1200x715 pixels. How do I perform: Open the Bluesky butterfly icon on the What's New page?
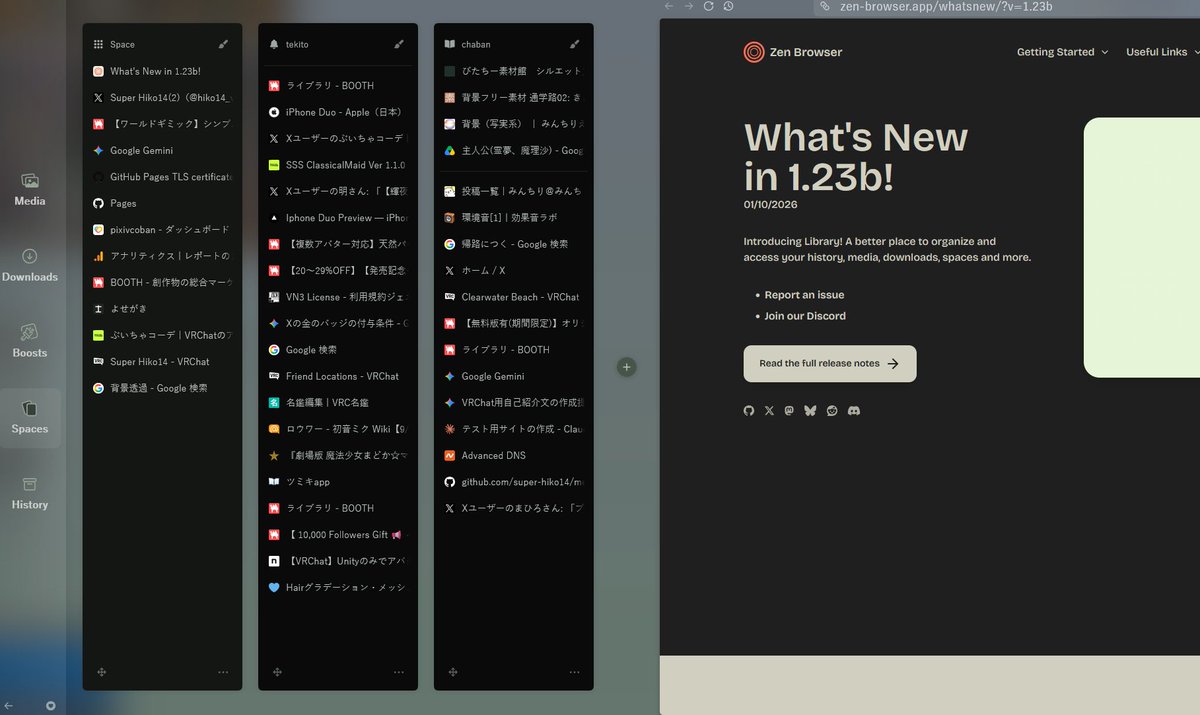click(x=811, y=411)
